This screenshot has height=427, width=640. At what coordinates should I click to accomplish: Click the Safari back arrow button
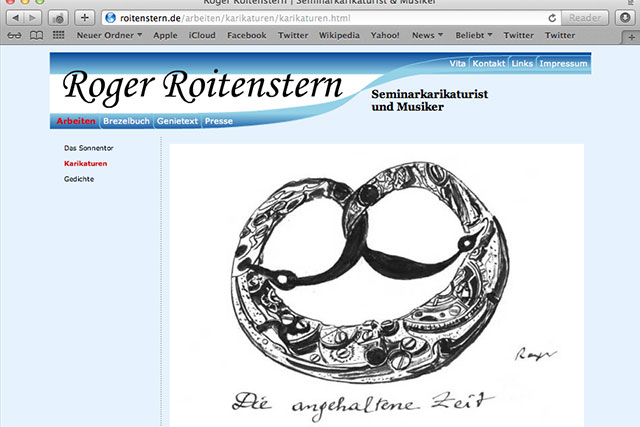click(x=16, y=18)
